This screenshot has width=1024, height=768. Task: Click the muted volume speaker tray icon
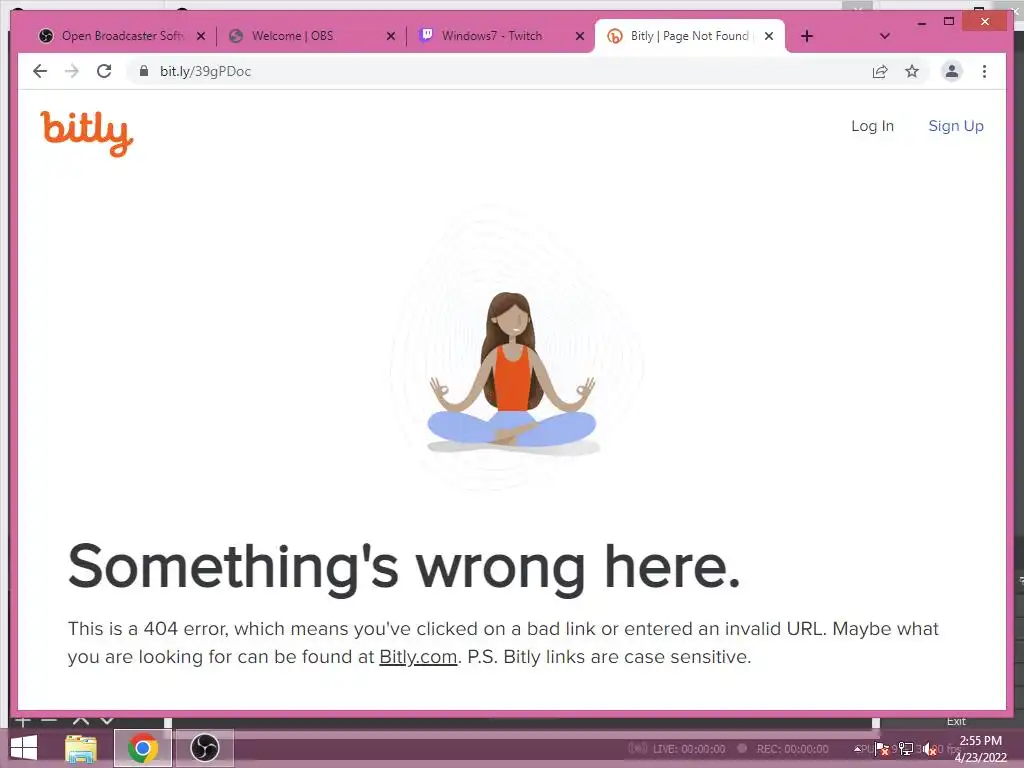coord(930,749)
